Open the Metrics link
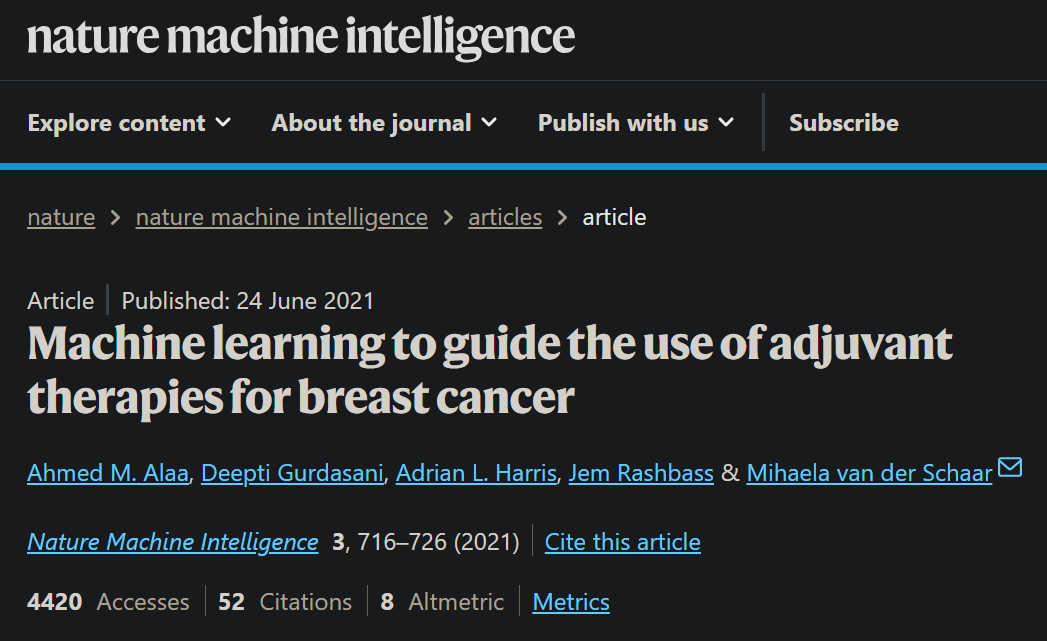Image resolution: width=1047 pixels, height=641 pixels. (x=571, y=602)
